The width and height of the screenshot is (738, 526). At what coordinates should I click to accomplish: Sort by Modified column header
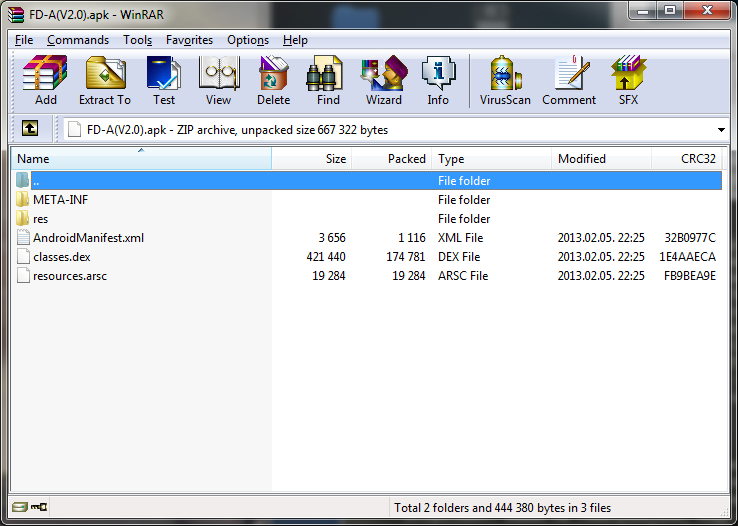point(602,159)
